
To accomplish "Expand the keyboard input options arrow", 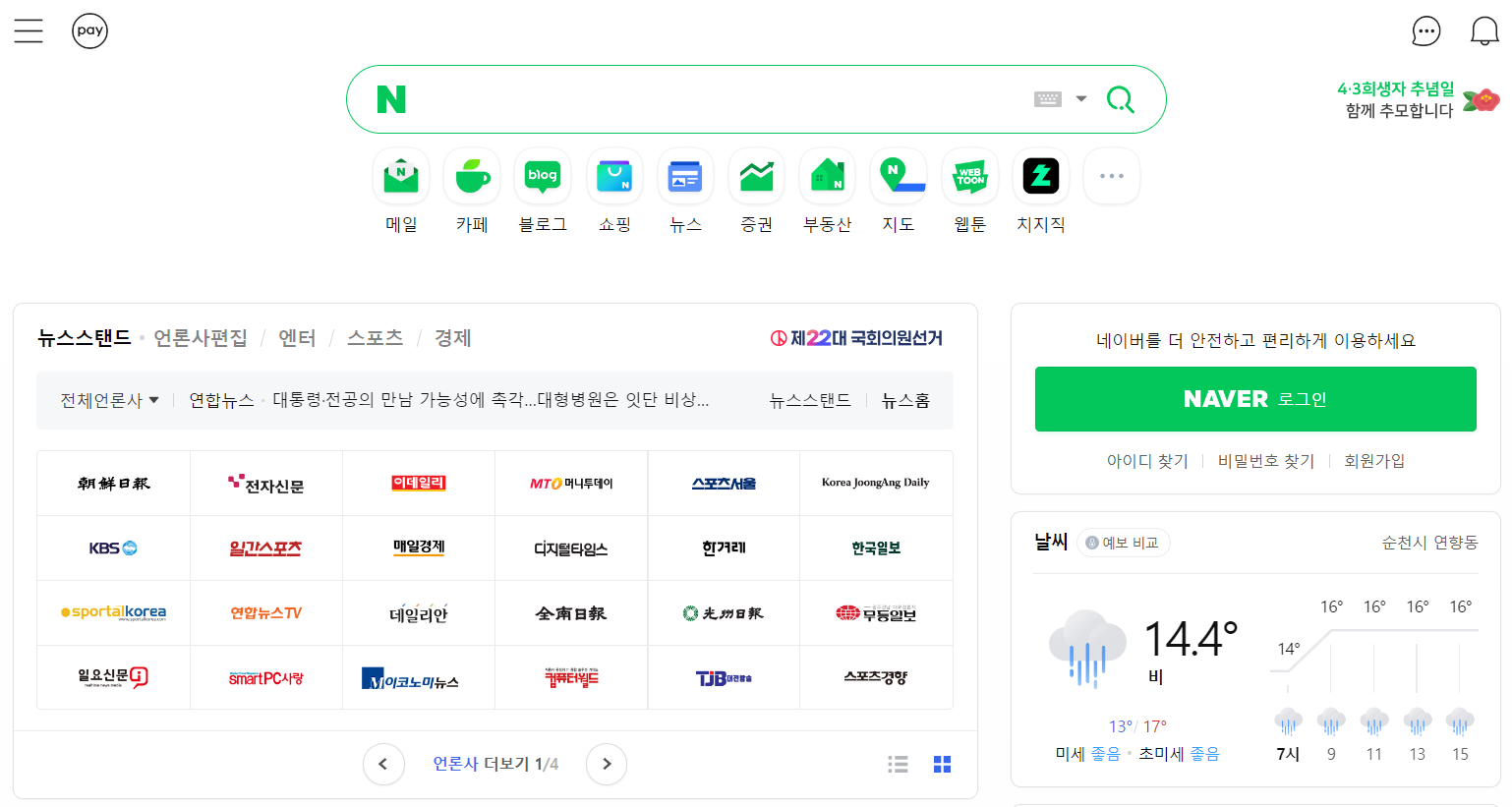I will [x=1079, y=98].
